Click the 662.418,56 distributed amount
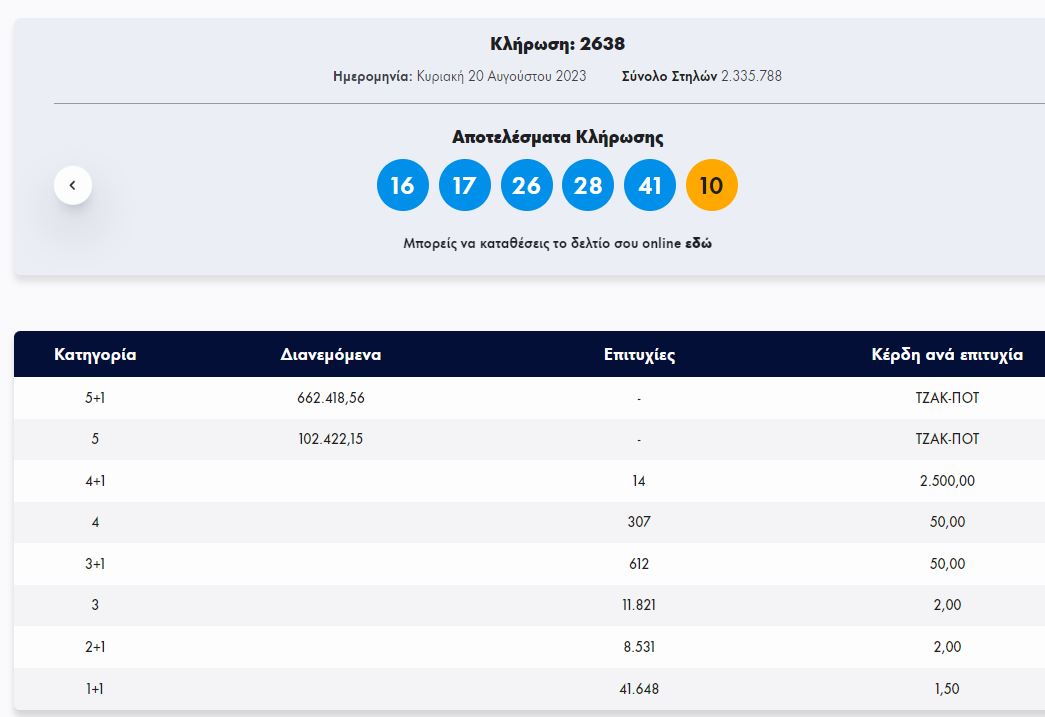Image resolution: width=1045 pixels, height=717 pixels. tap(331, 398)
